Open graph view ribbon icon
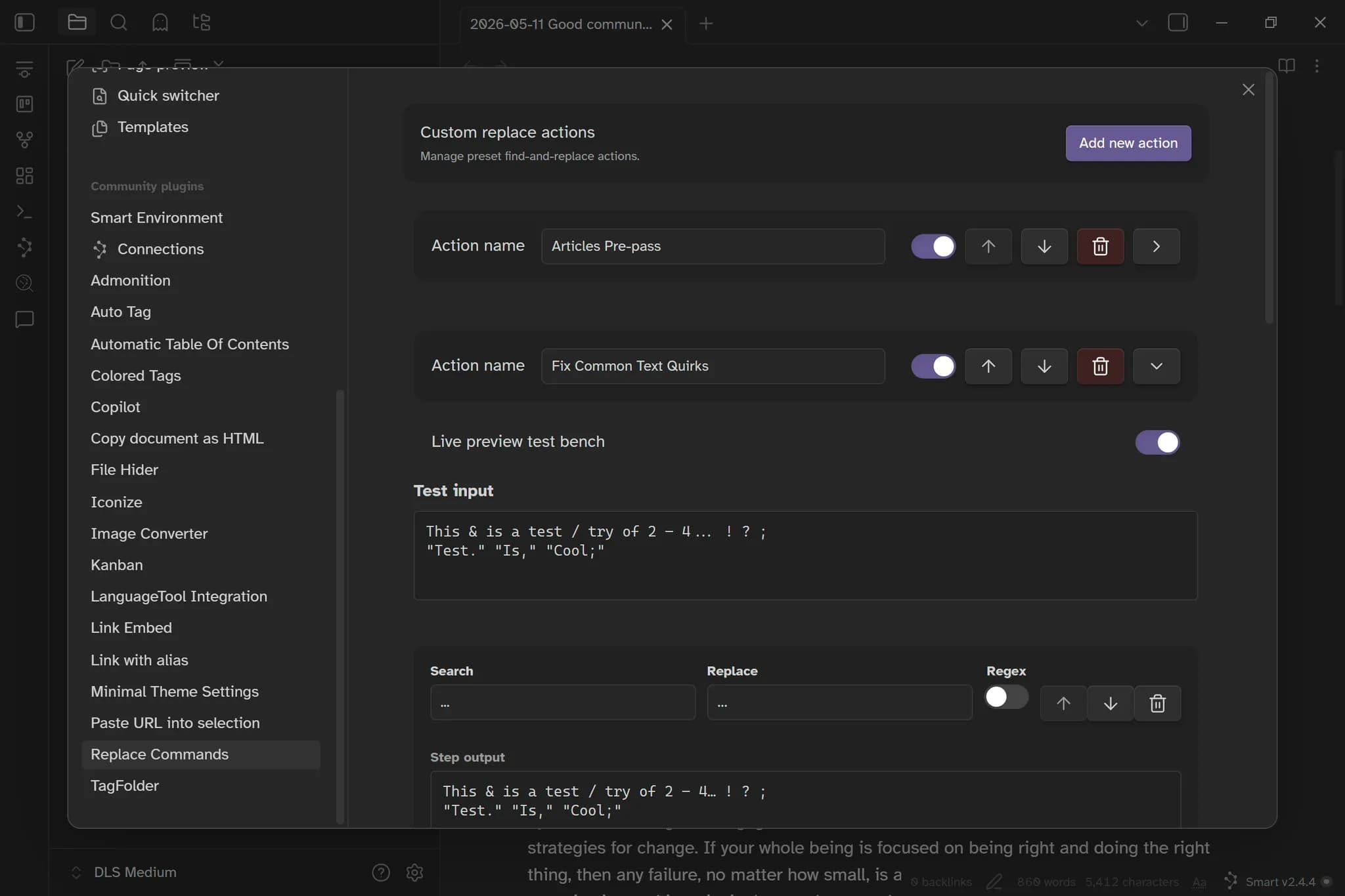 (24, 140)
